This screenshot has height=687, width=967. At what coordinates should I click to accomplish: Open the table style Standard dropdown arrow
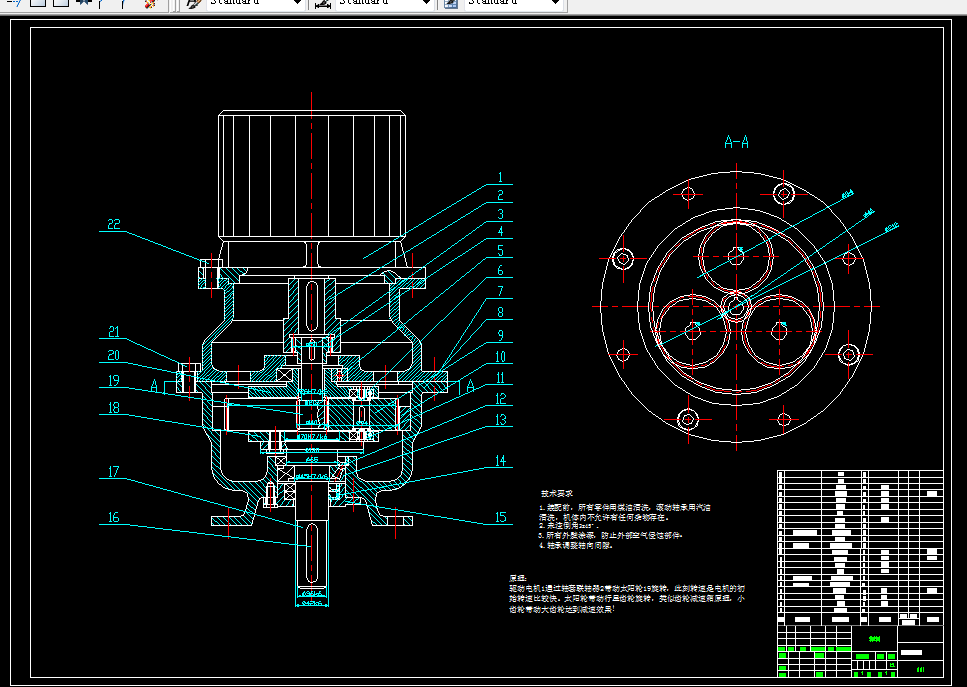pos(555,3)
